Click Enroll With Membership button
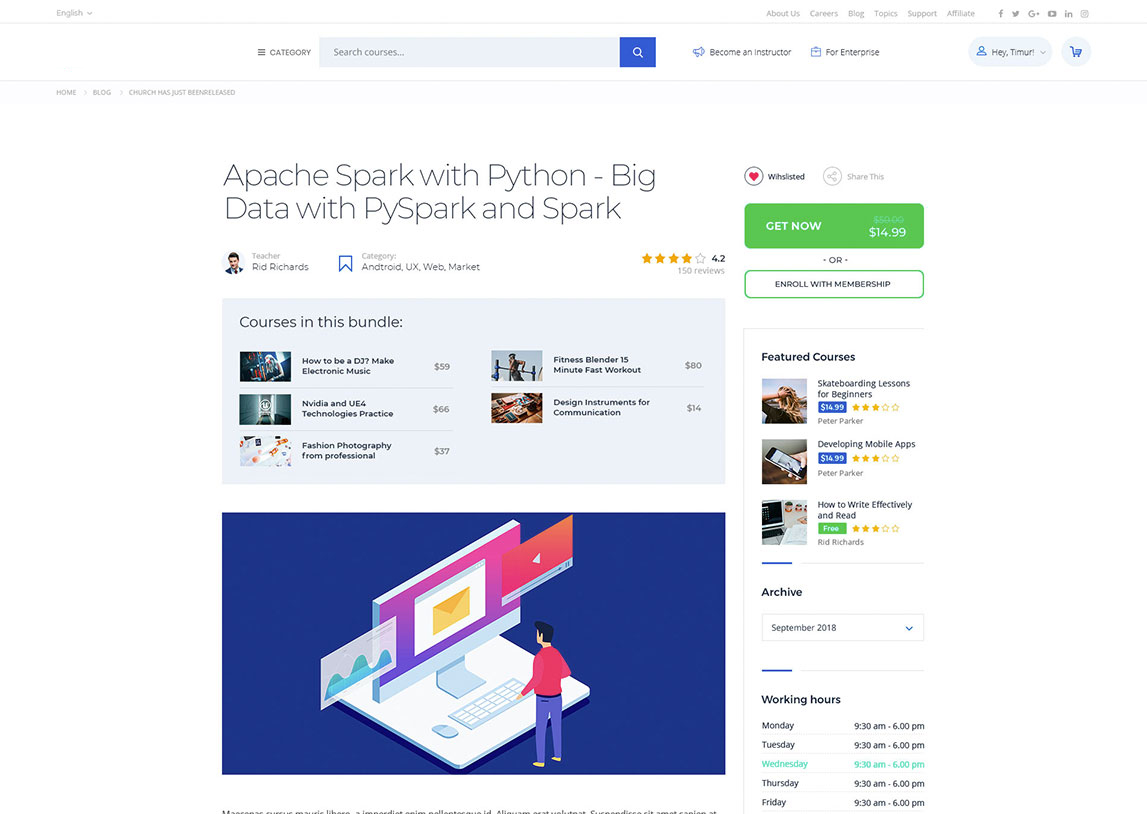 (x=833, y=284)
